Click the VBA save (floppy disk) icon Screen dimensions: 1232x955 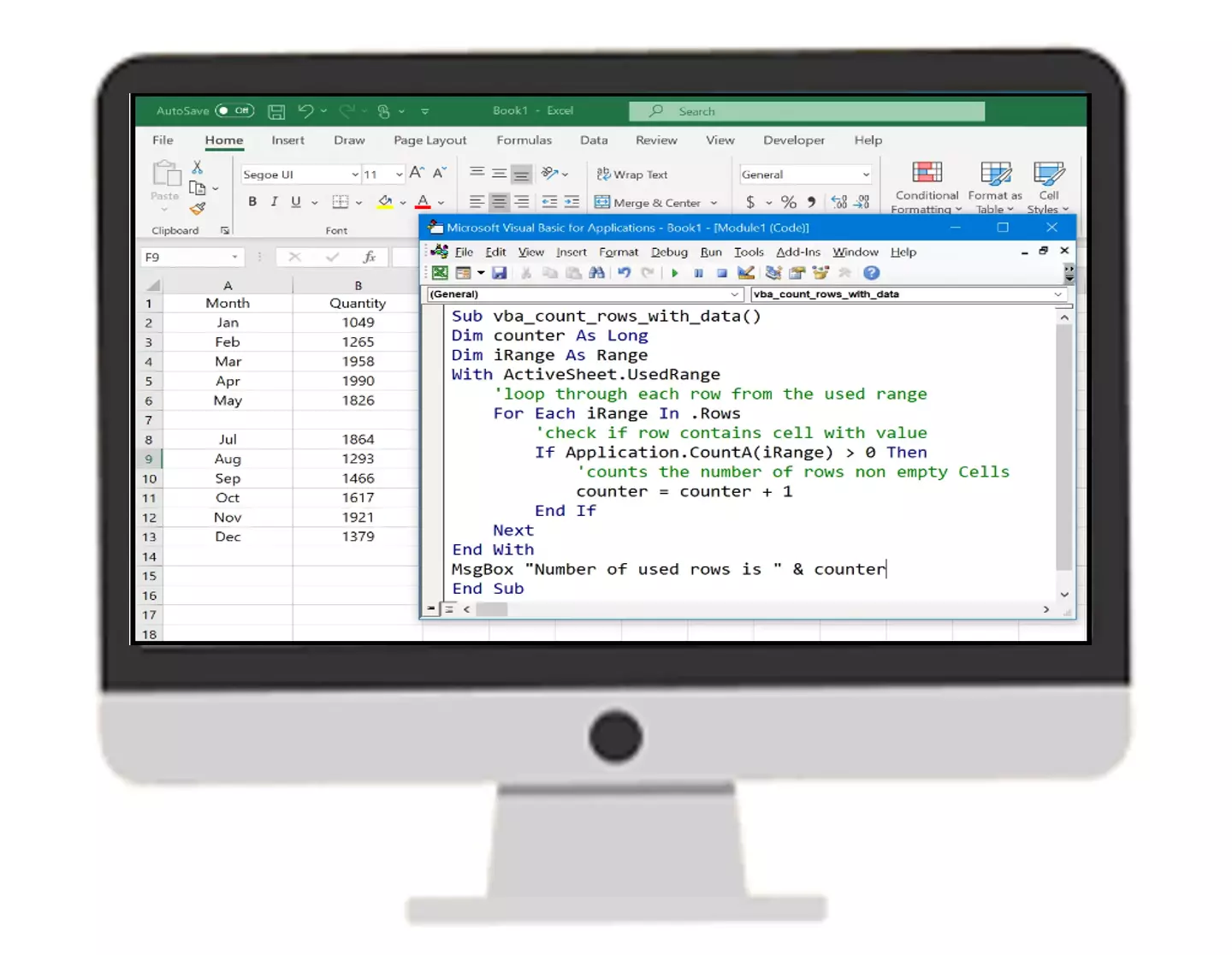(x=500, y=273)
